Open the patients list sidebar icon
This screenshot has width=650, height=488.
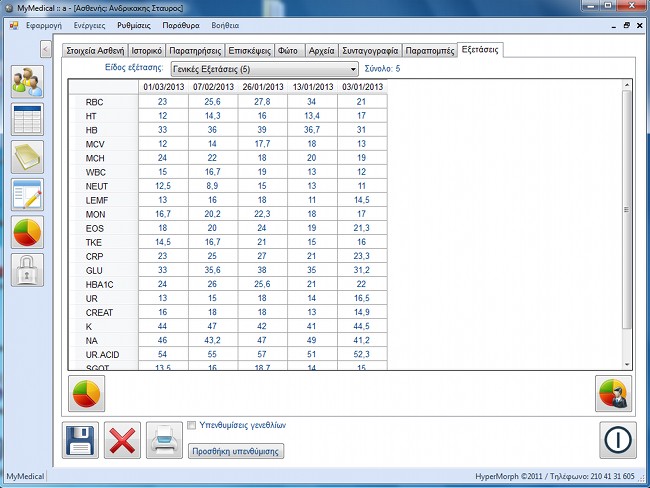coord(27,82)
